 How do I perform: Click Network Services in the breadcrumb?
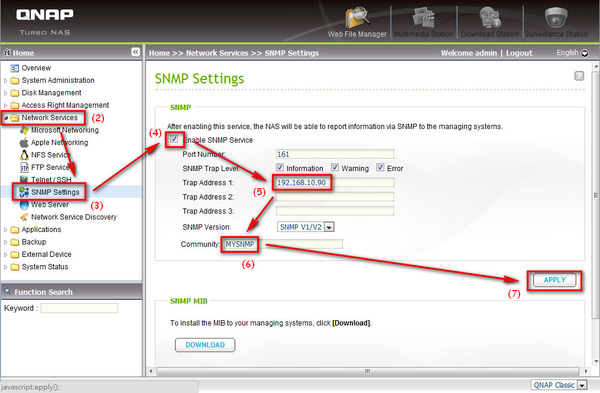pyautogui.click(x=217, y=53)
